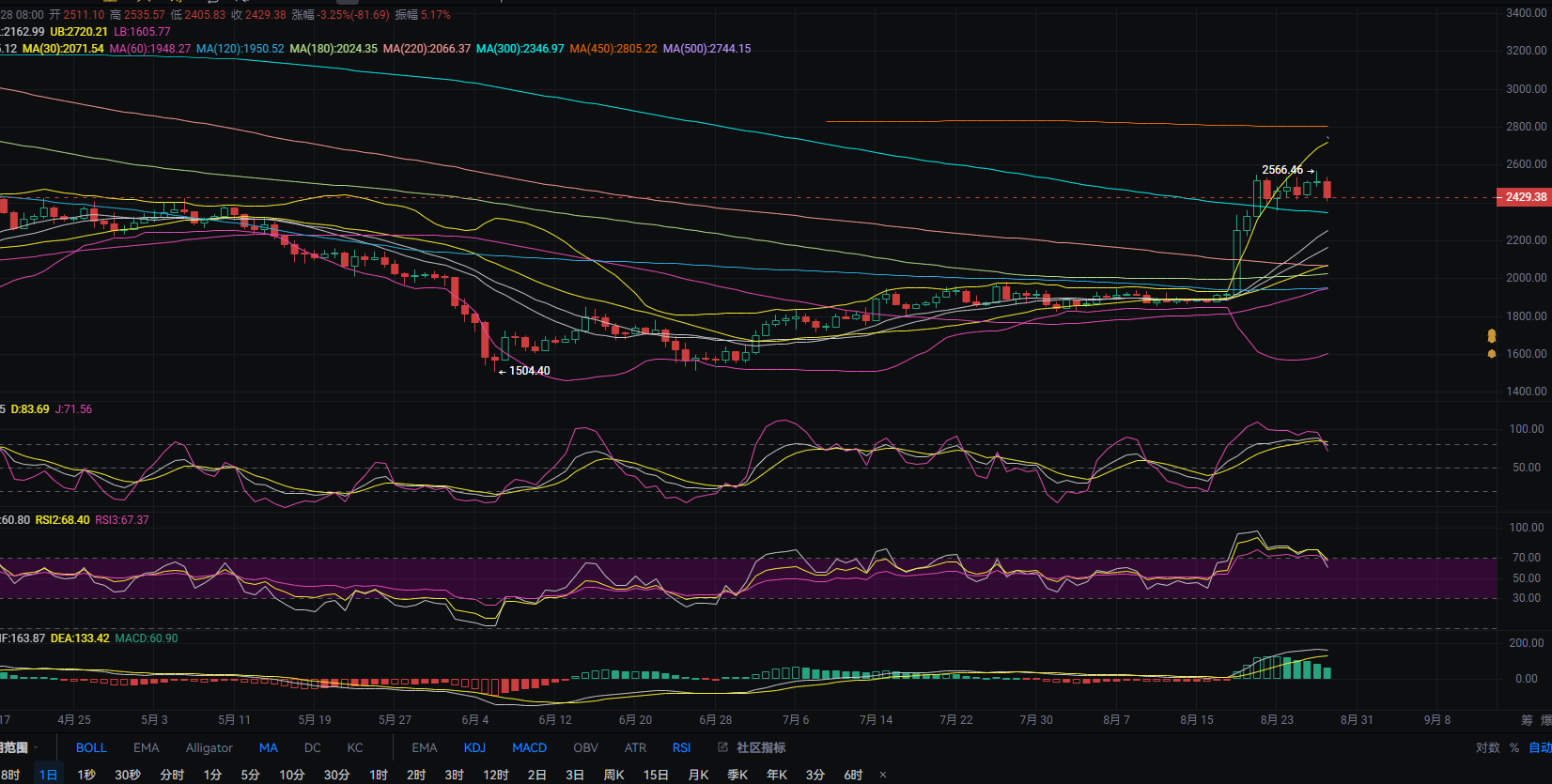This screenshot has width=1552, height=784.
Task: Disable the RSI sub-indicator
Action: point(681,747)
